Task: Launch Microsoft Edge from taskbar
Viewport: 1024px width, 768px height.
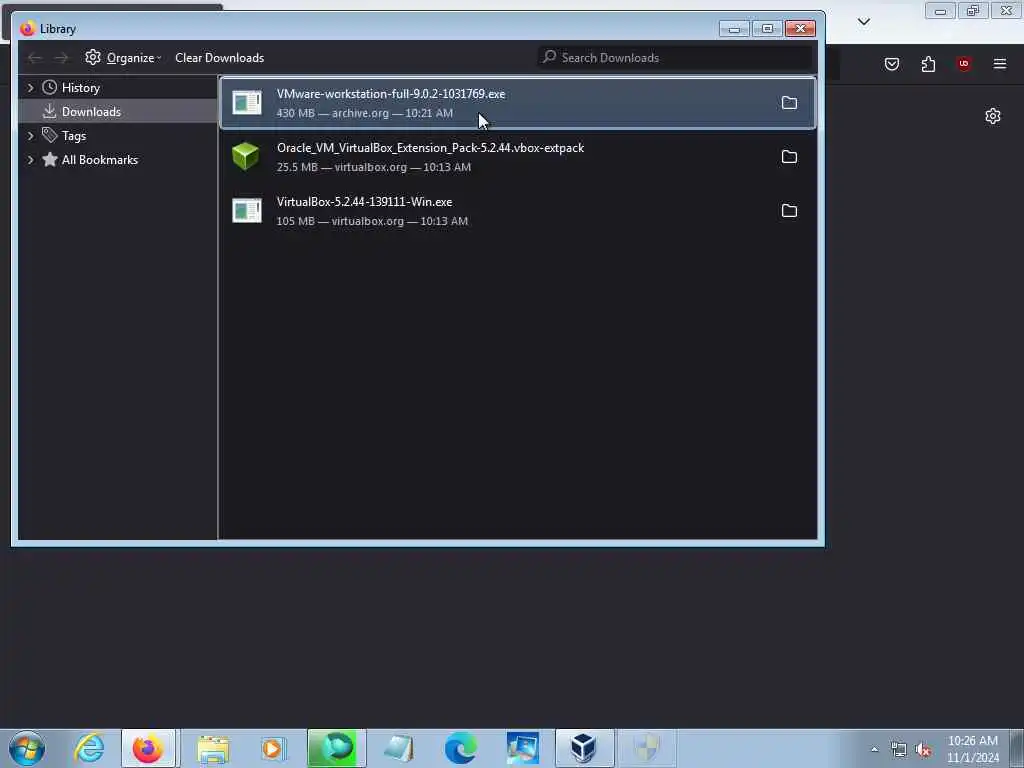Action: [460, 748]
